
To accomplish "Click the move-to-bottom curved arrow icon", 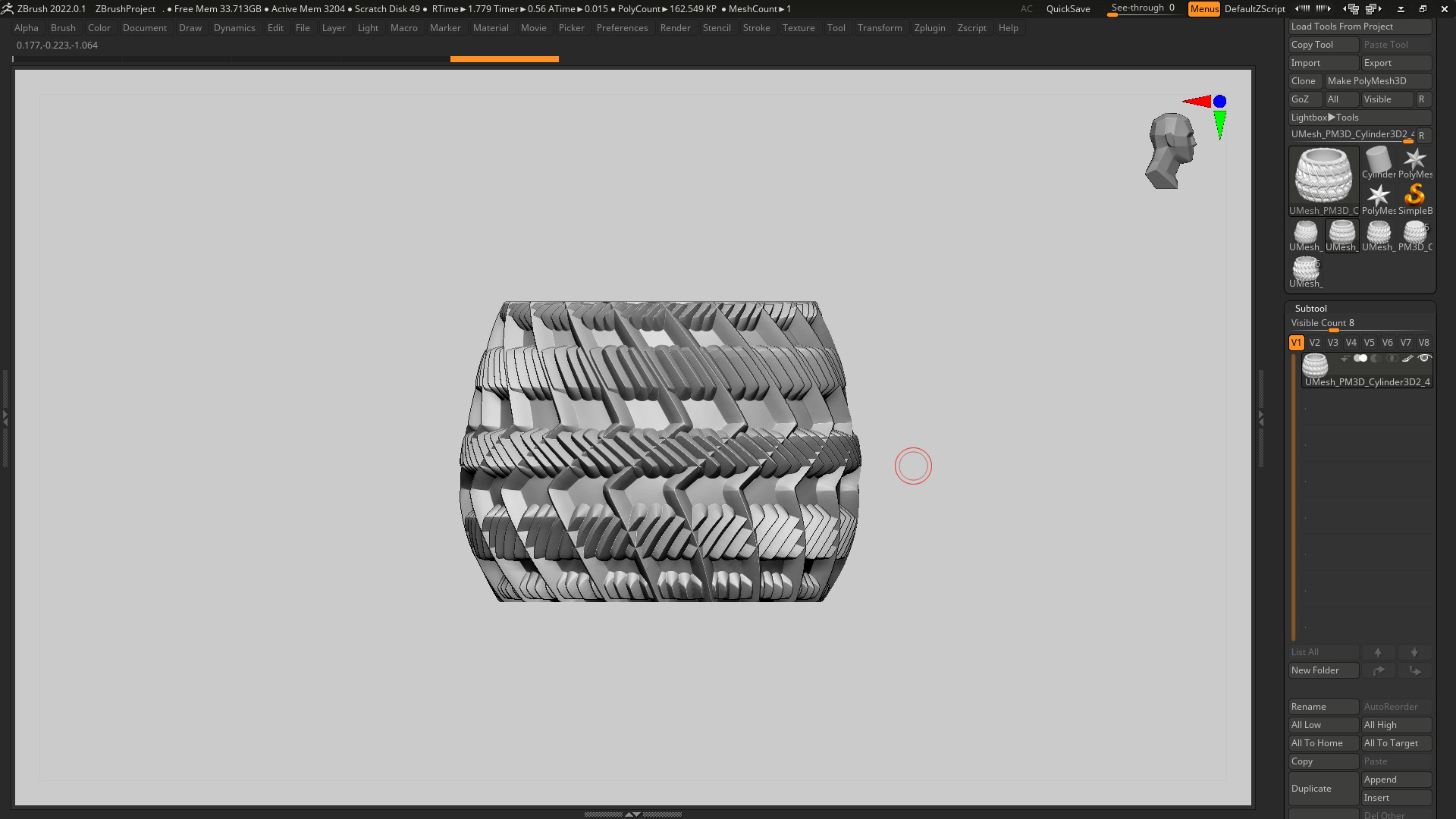I will tap(1414, 670).
